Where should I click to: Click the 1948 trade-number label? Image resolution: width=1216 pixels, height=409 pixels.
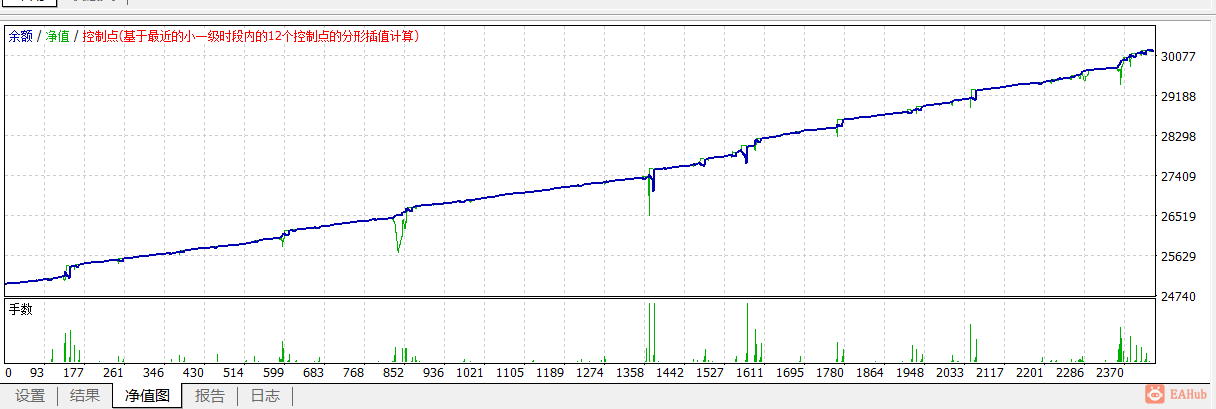(x=910, y=372)
